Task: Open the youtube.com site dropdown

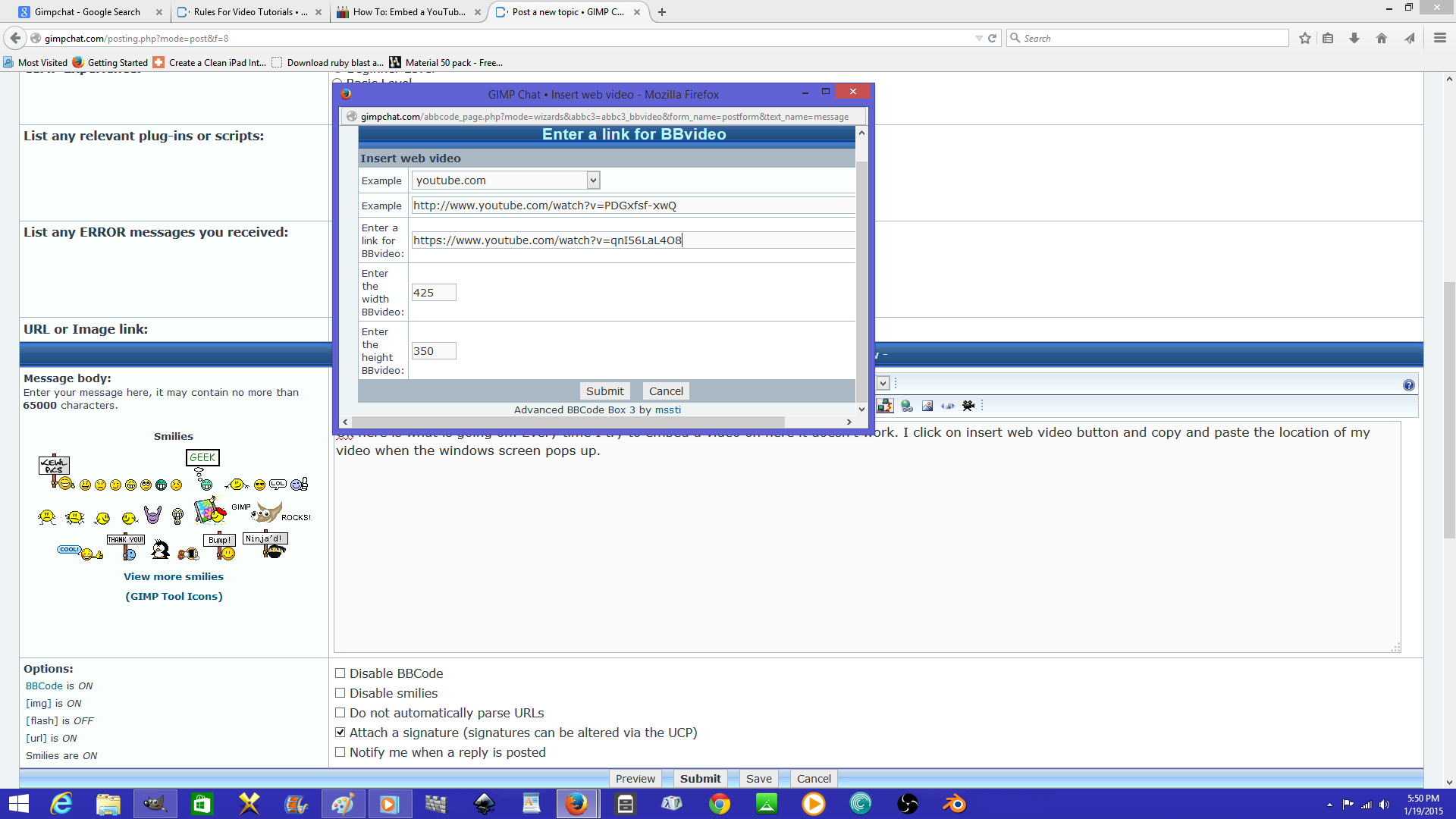Action: tap(506, 180)
